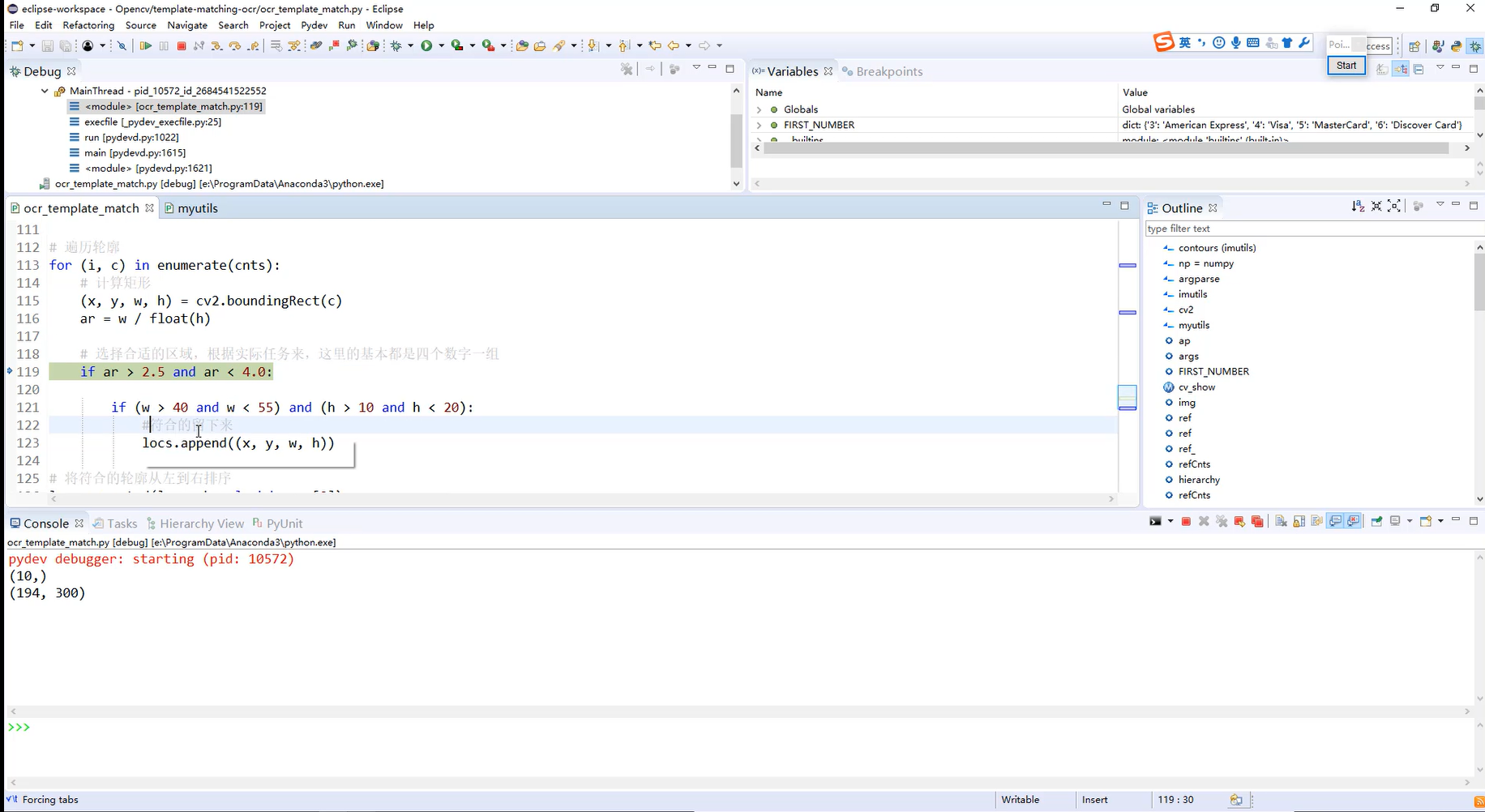Click the Sogou input method logo
The height and width of the screenshot is (812, 1485).
point(1164,42)
